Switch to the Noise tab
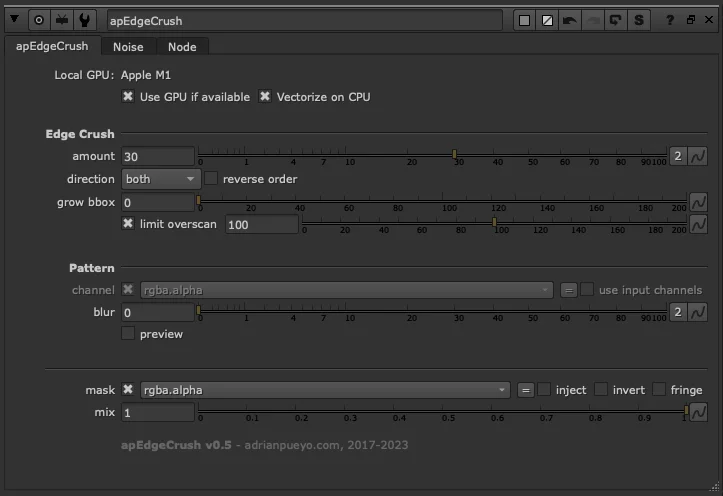The width and height of the screenshot is (723, 496). point(128,47)
